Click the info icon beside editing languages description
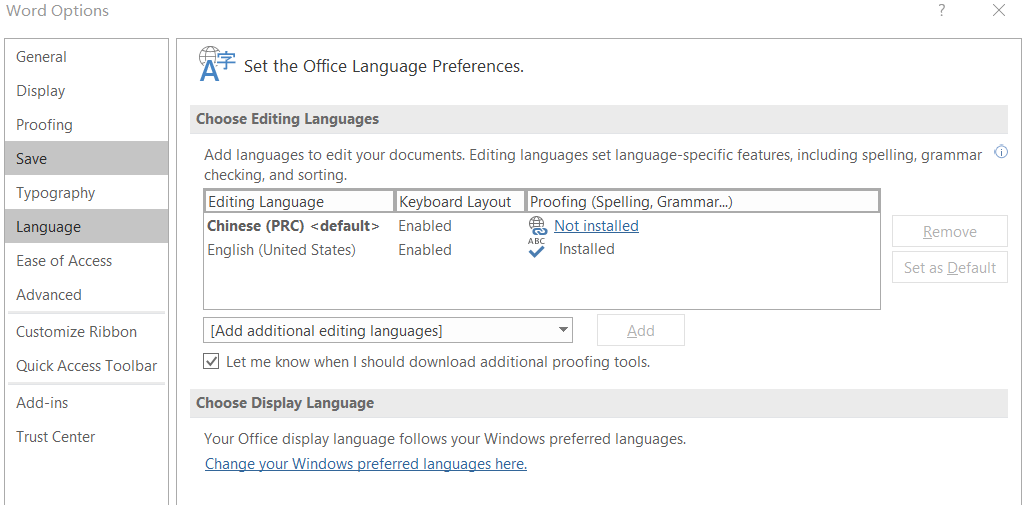 (x=1000, y=153)
